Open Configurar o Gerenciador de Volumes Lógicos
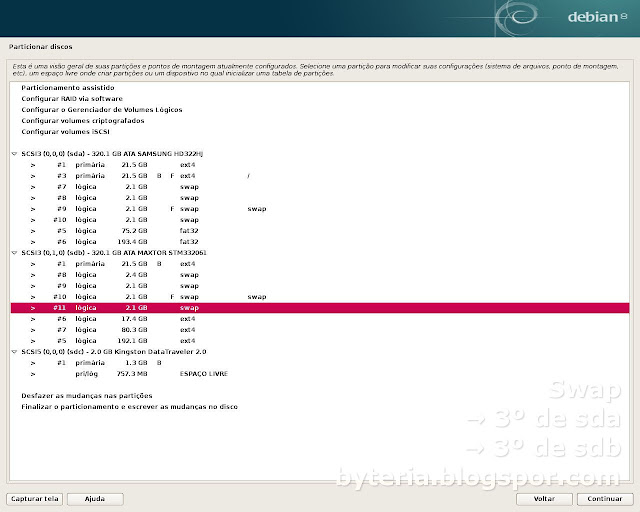The width and height of the screenshot is (640, 512). 104,110
